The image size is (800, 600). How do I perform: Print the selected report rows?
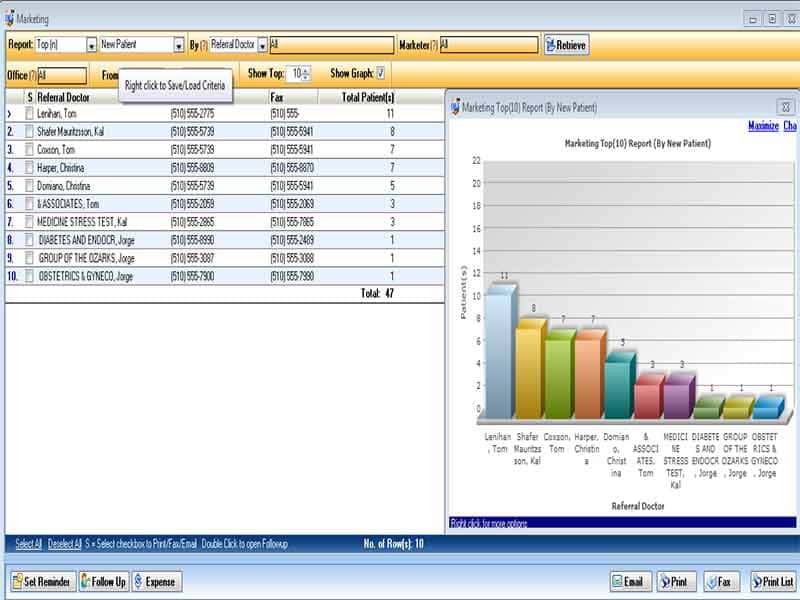click(x=676, y=581)
